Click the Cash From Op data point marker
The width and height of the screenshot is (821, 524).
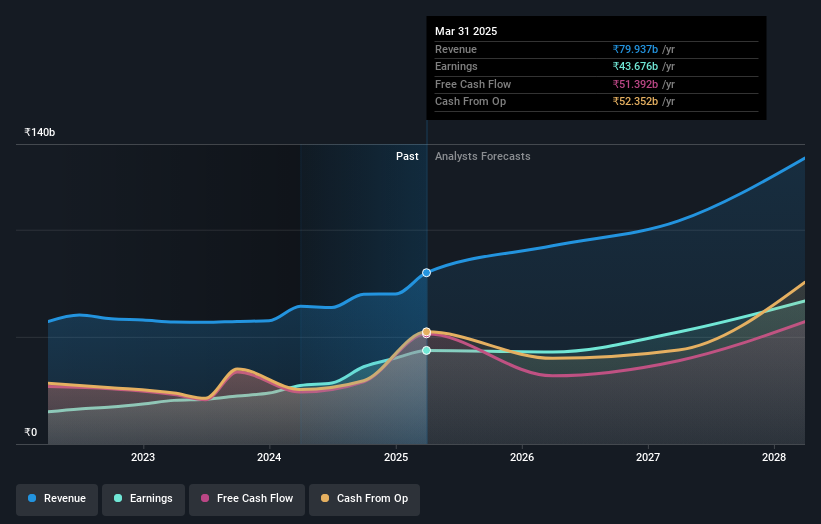pos(427,332)
